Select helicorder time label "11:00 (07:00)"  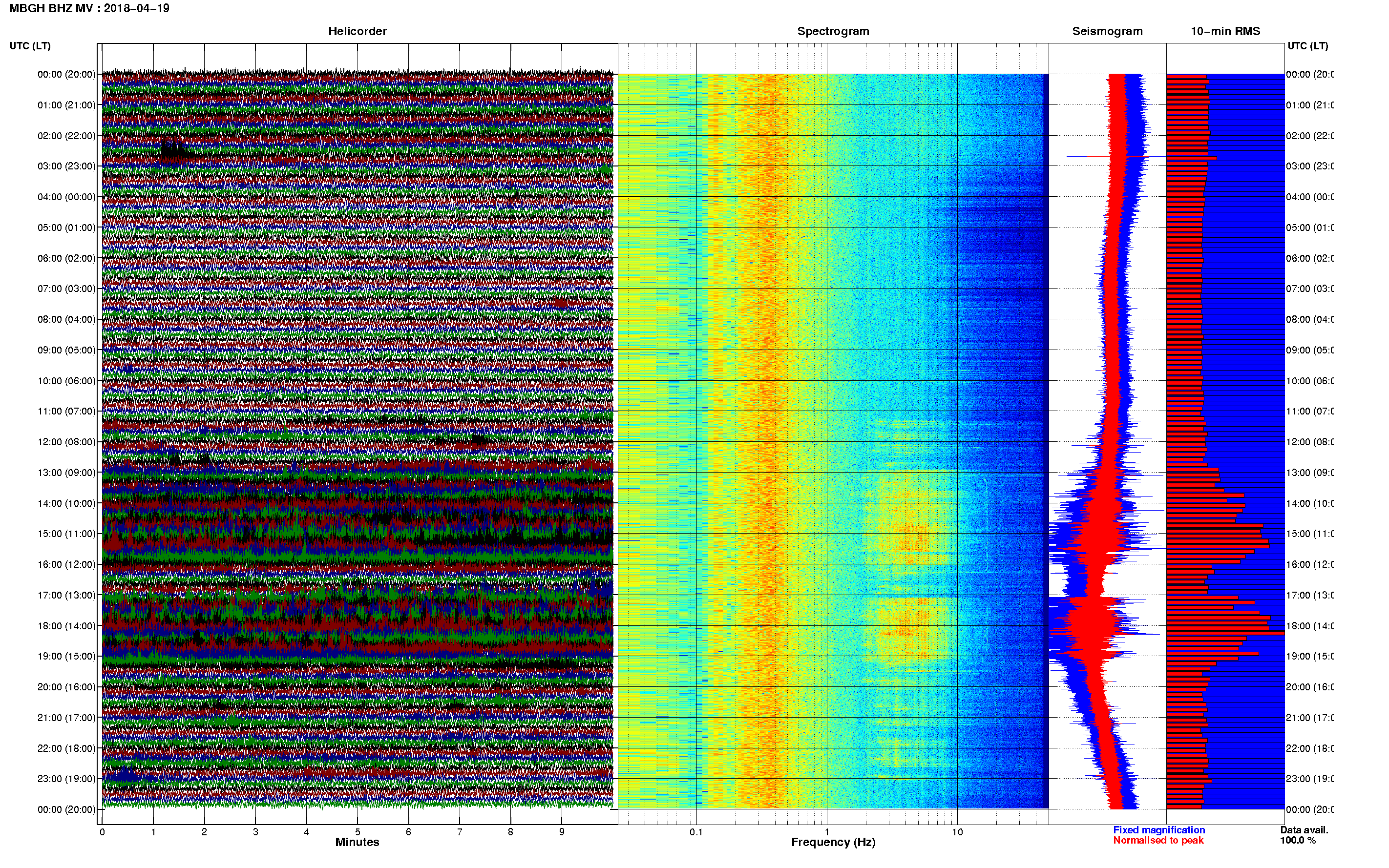tap(66, 411)
